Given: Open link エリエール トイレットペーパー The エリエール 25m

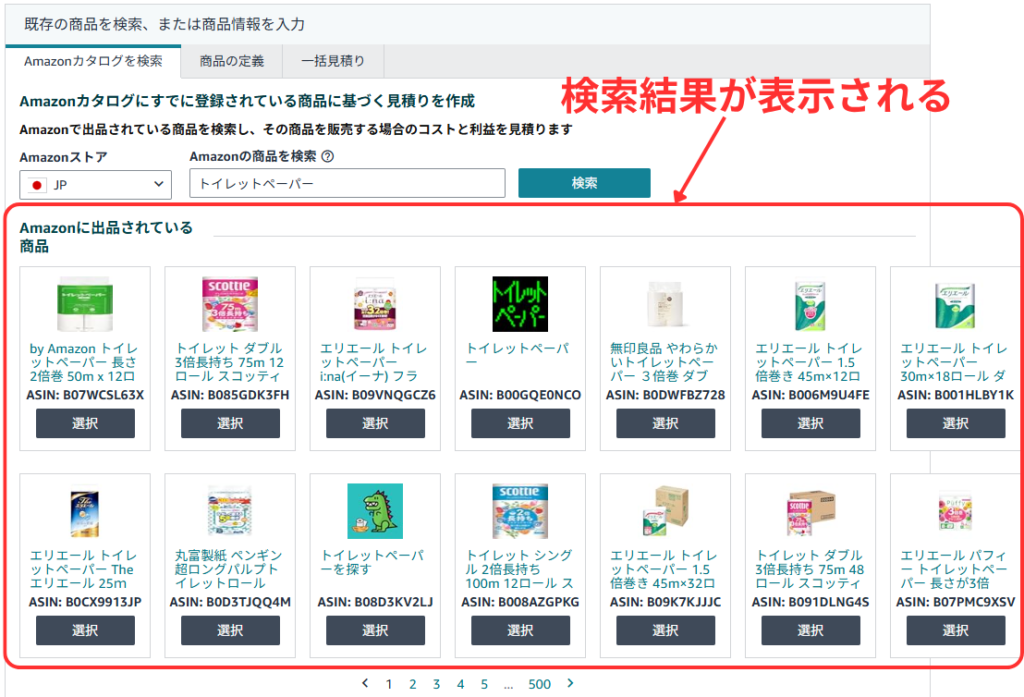Looking at the screenshot, I should pyautogui.click(x=82, y=569).
